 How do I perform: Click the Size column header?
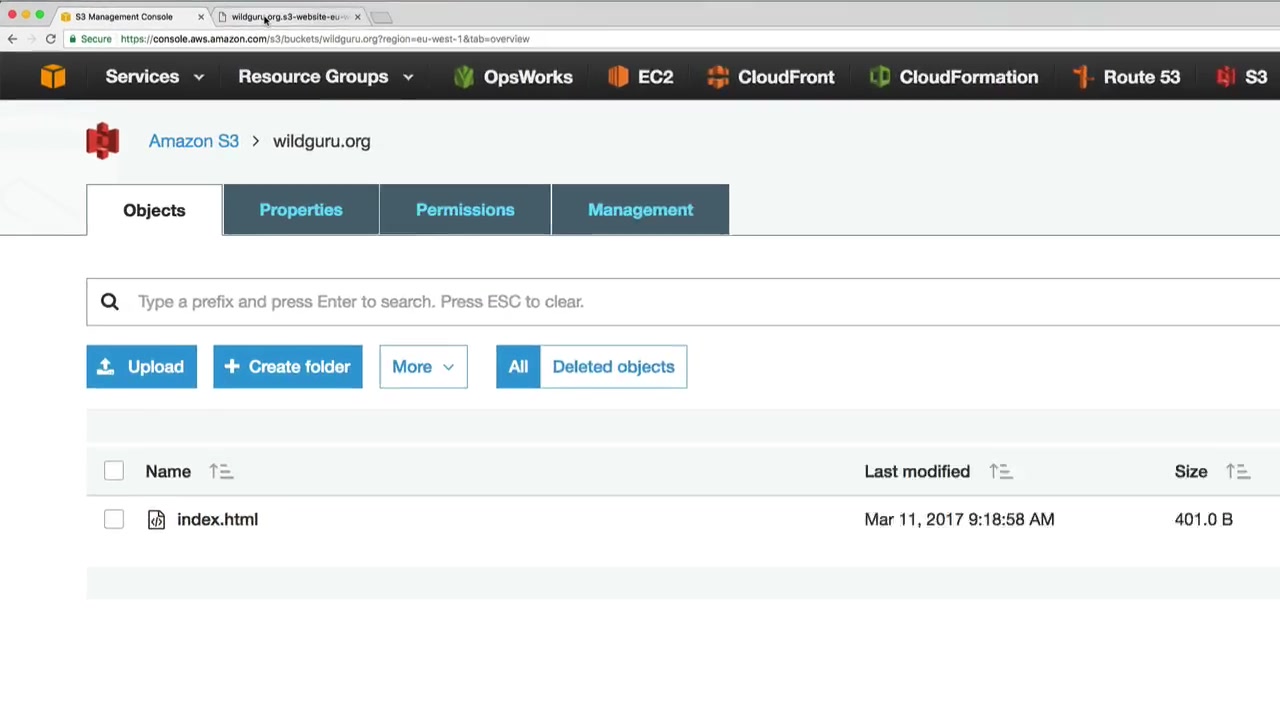pyautogui.click(x=1191, y=472)
